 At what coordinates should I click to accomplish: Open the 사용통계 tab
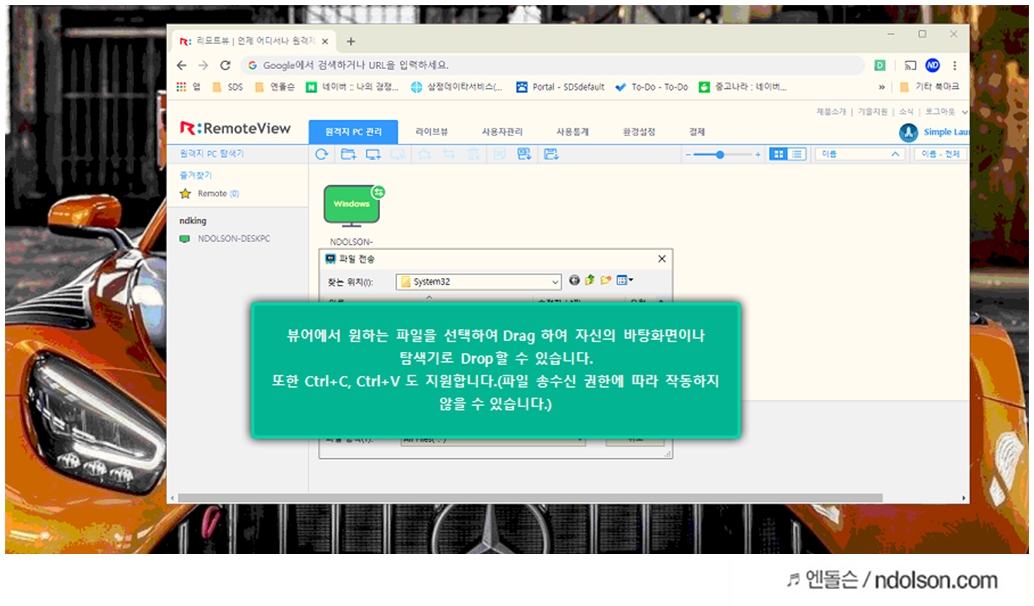[x=572, y=132]
